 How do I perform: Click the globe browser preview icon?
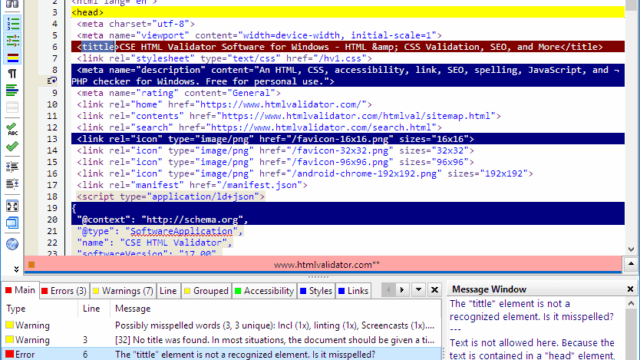click(x=12, y=244)
